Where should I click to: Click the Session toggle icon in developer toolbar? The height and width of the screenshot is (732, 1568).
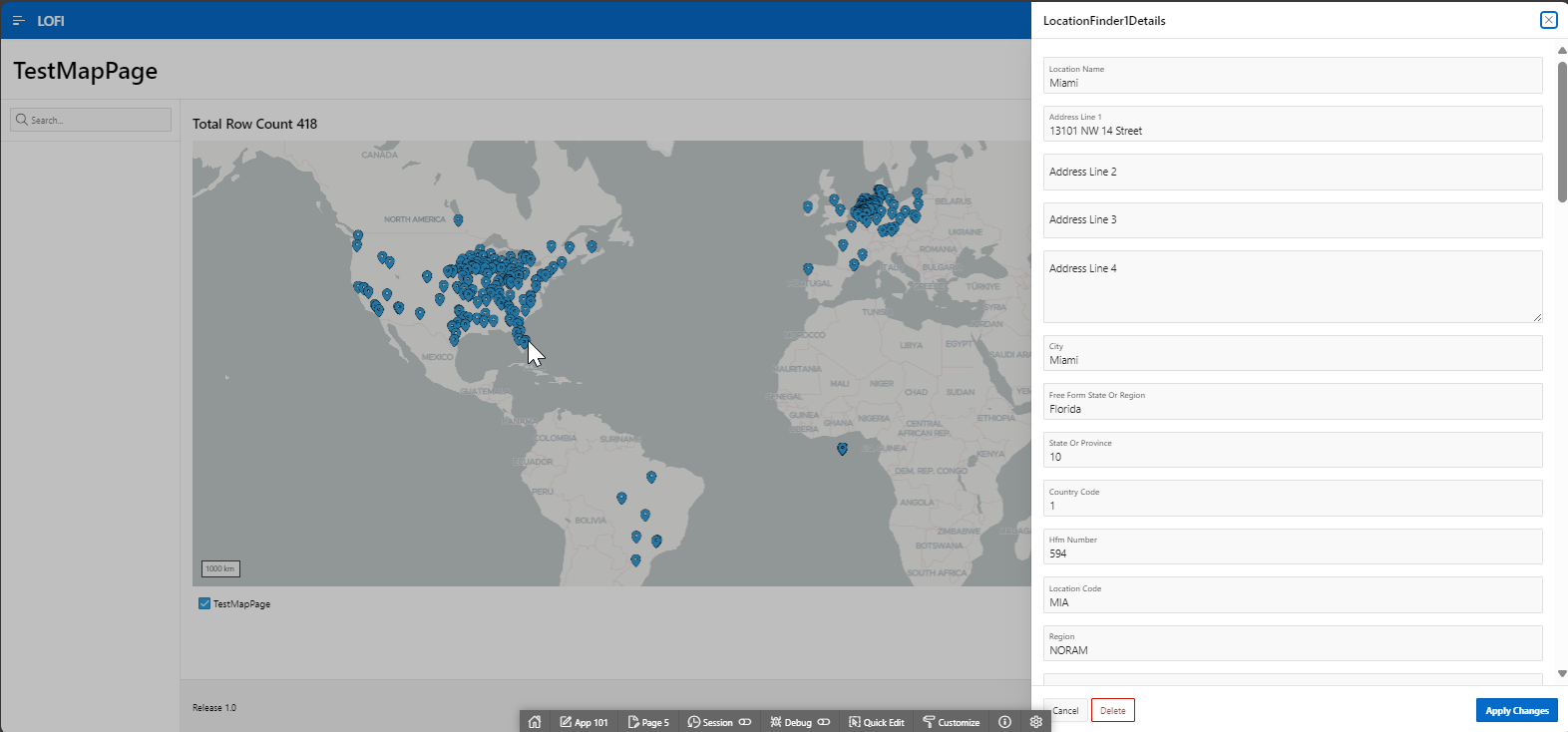[x=745, y=722]
